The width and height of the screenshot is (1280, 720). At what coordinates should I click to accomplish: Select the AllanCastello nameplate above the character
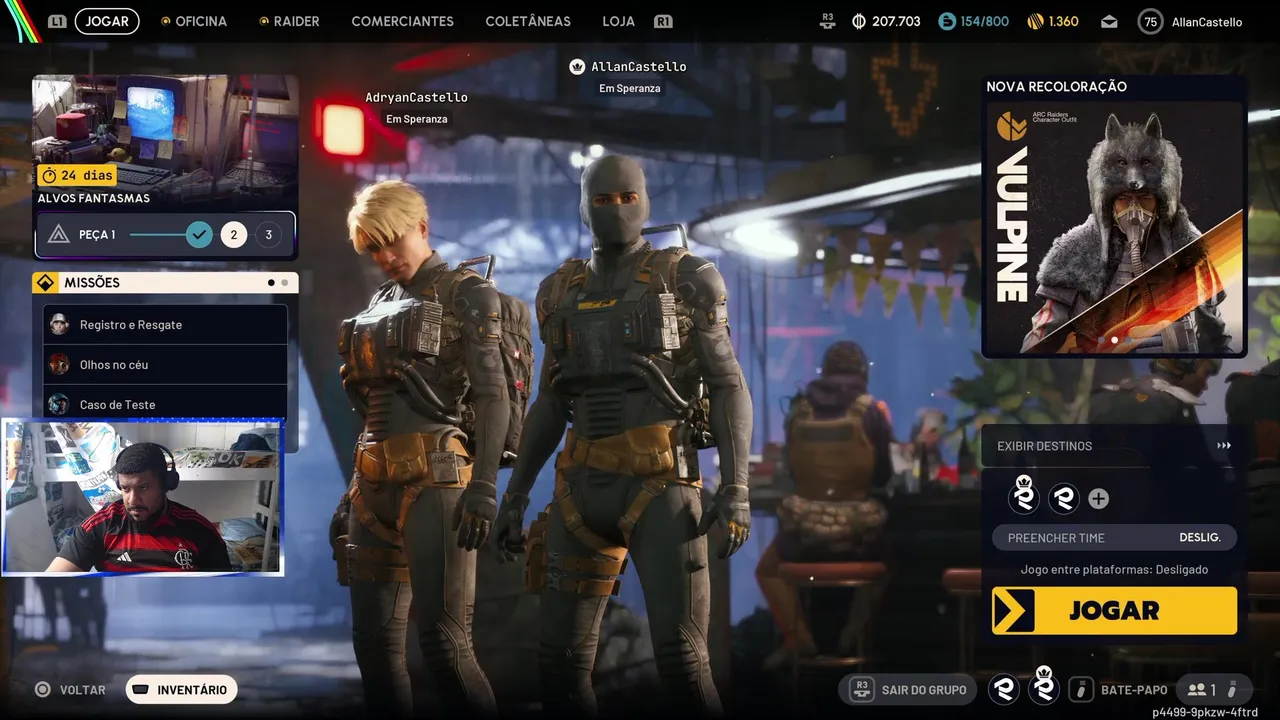pyautogui.click(x=639, y=67)
